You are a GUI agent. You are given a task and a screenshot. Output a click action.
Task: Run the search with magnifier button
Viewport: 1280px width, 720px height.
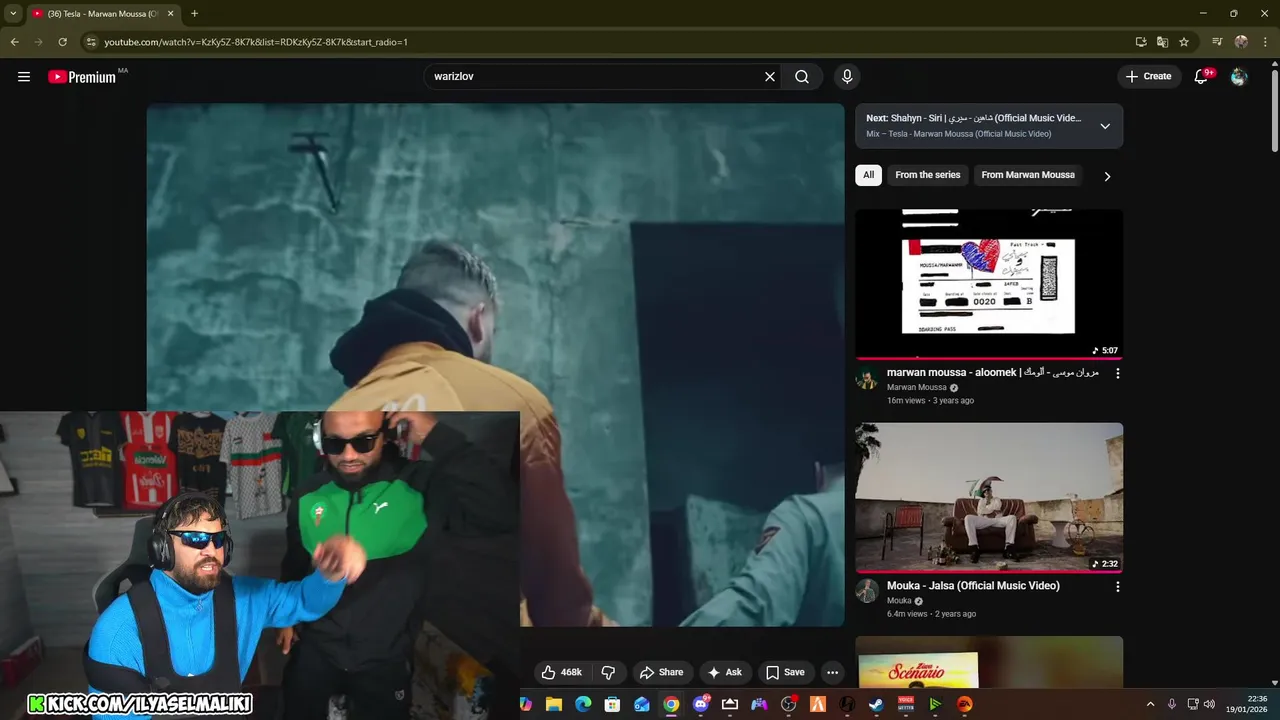802,76
